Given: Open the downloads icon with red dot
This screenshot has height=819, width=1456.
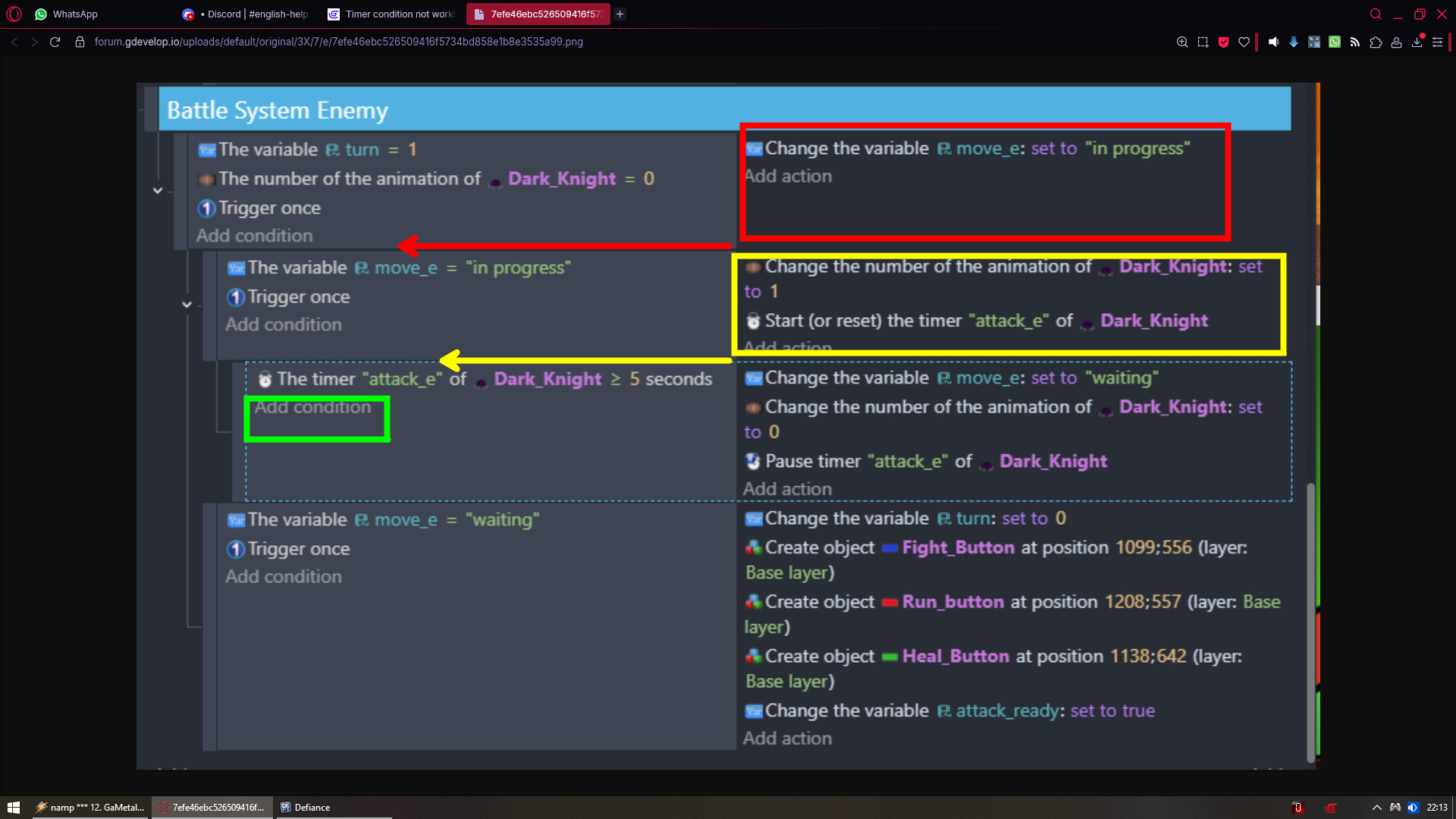Looking at the screenshot, I should (1417, 42).
